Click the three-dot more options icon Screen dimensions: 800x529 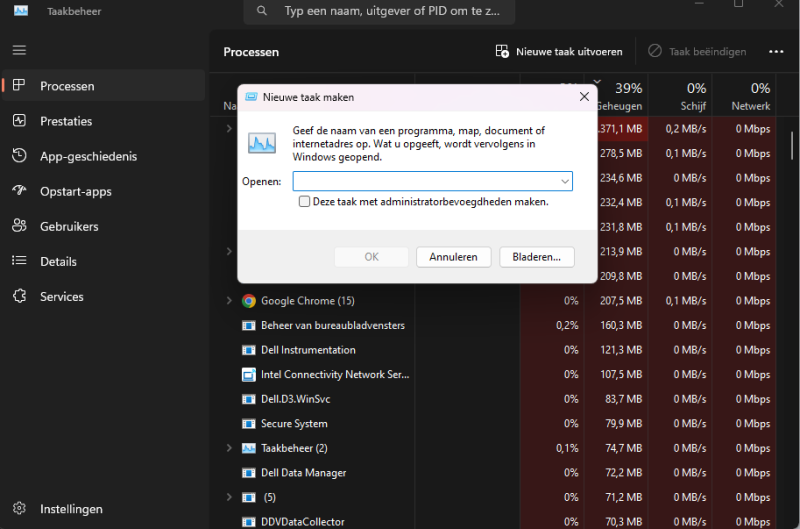pos(776,52)
